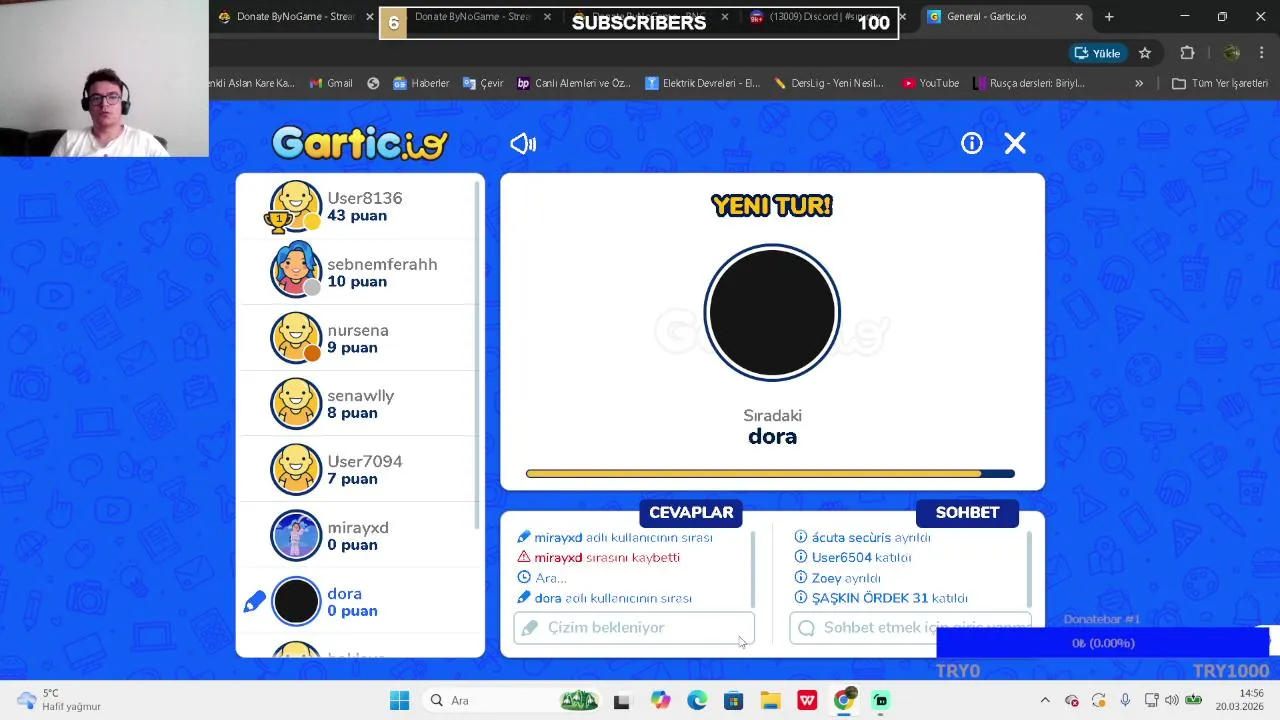The height and width of the screenshot is (720, 1280).
Task: Click the large black avatar of next drawer
Action: click(x=772, y=313)
